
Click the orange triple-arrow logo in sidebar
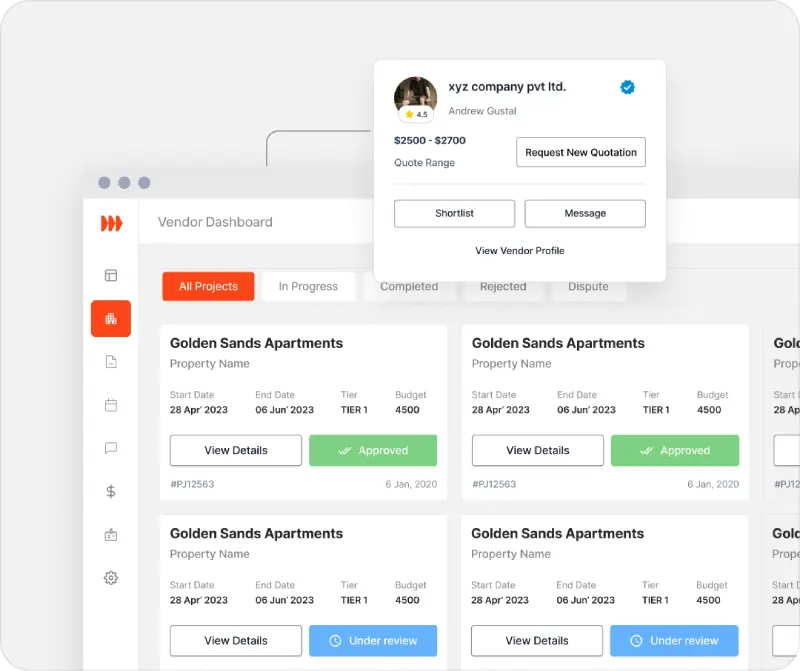click(111, 223)
